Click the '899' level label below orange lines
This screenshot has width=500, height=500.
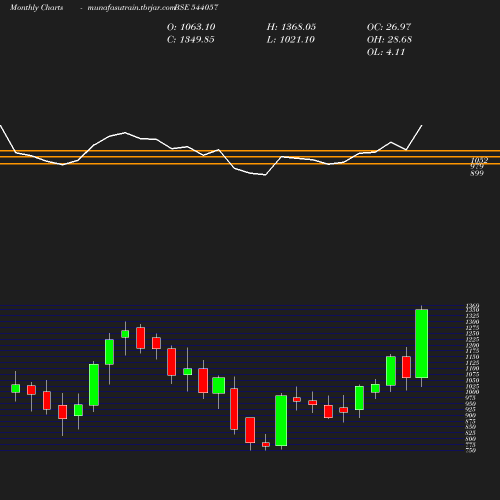coord(477,173)
